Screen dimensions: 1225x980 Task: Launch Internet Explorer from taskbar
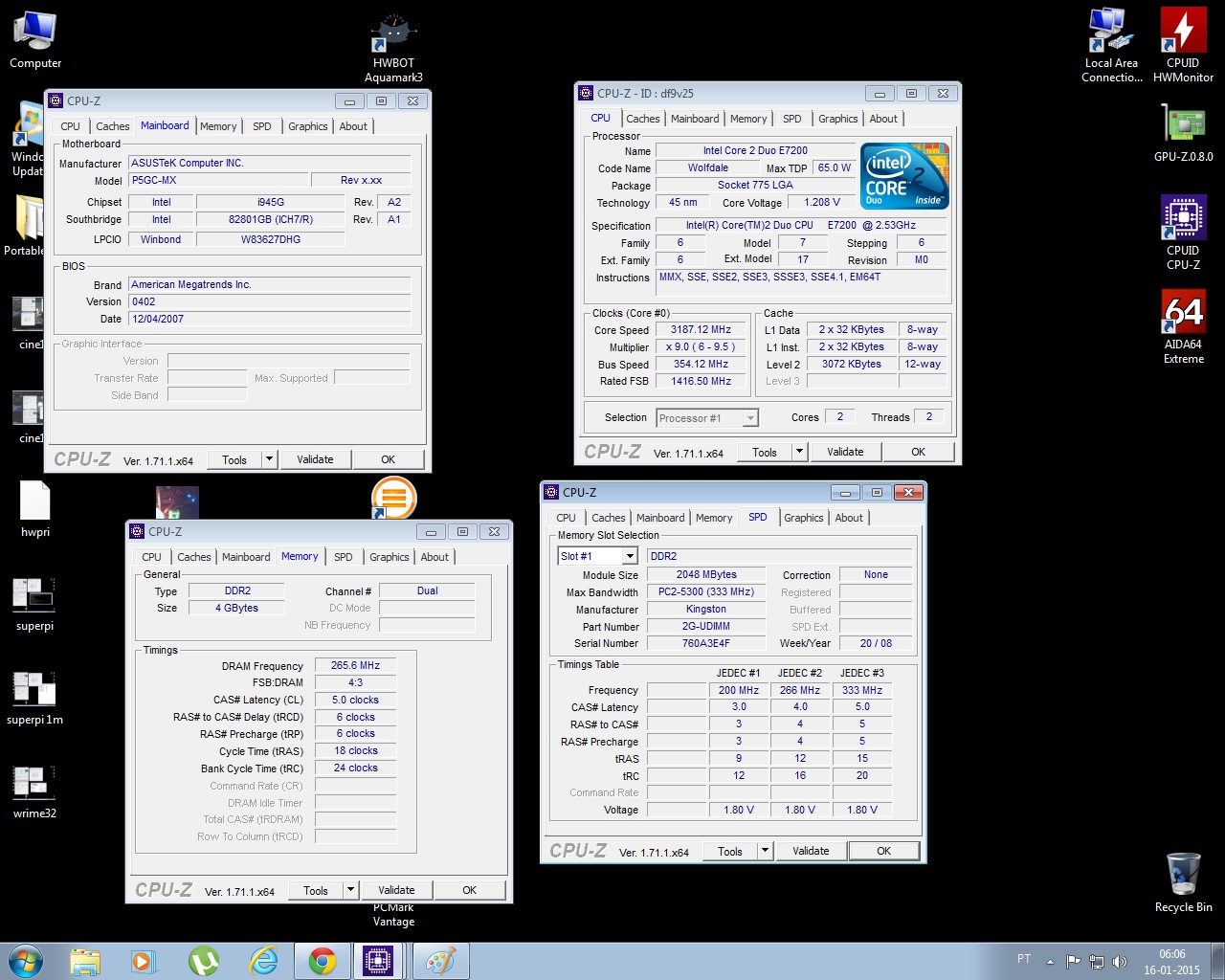[x=263, y=961]
